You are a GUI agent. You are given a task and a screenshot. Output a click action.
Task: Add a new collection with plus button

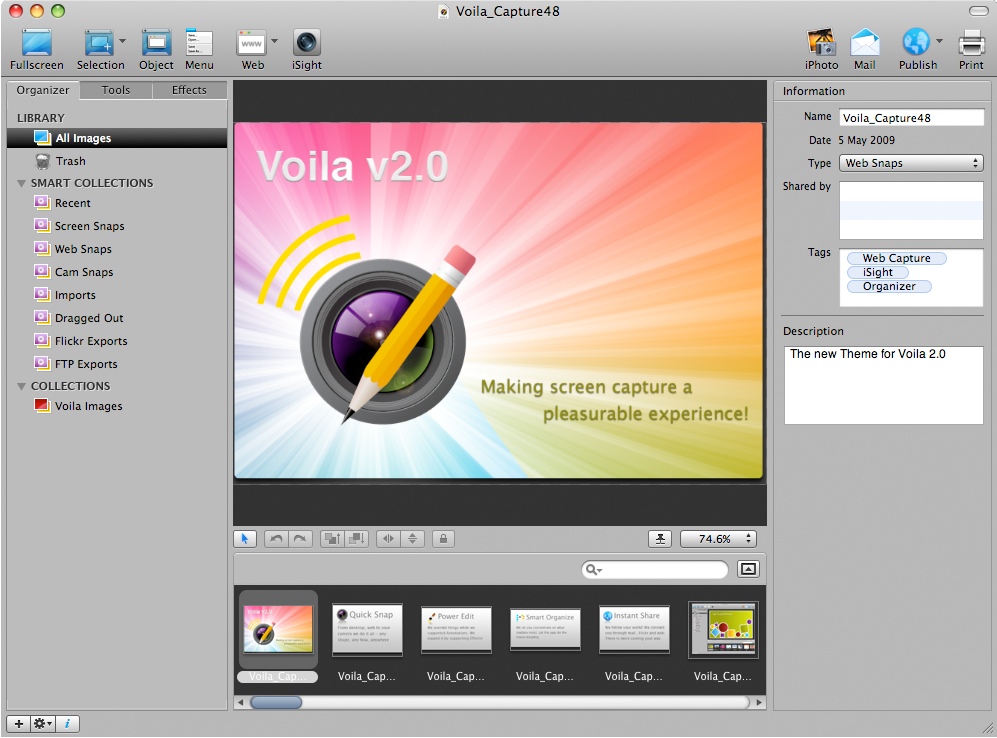(19, 723)
